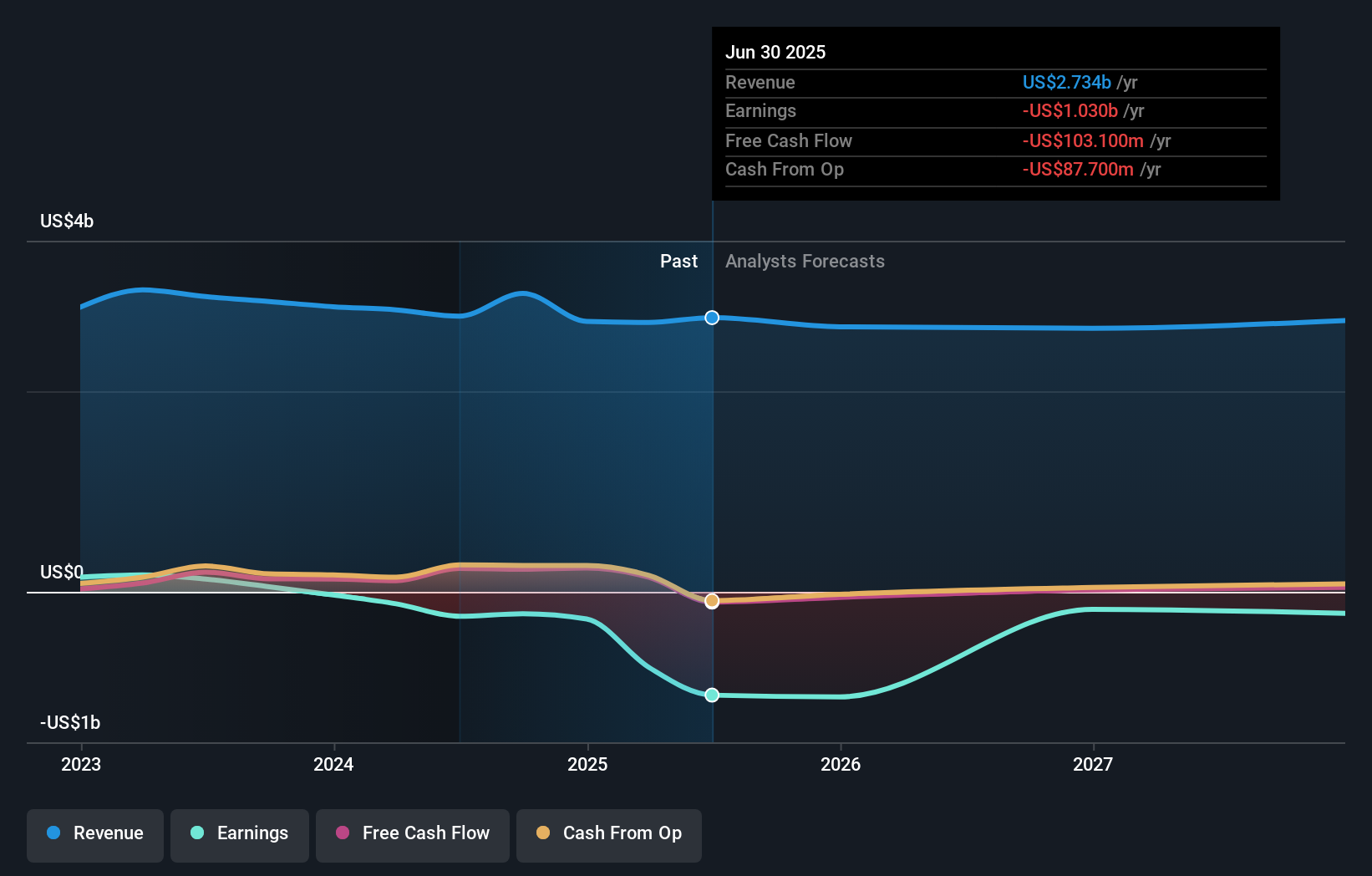1372x876 pixels.
Task: Click the 2025 label on the timeline axis
Action: point(587,763)
